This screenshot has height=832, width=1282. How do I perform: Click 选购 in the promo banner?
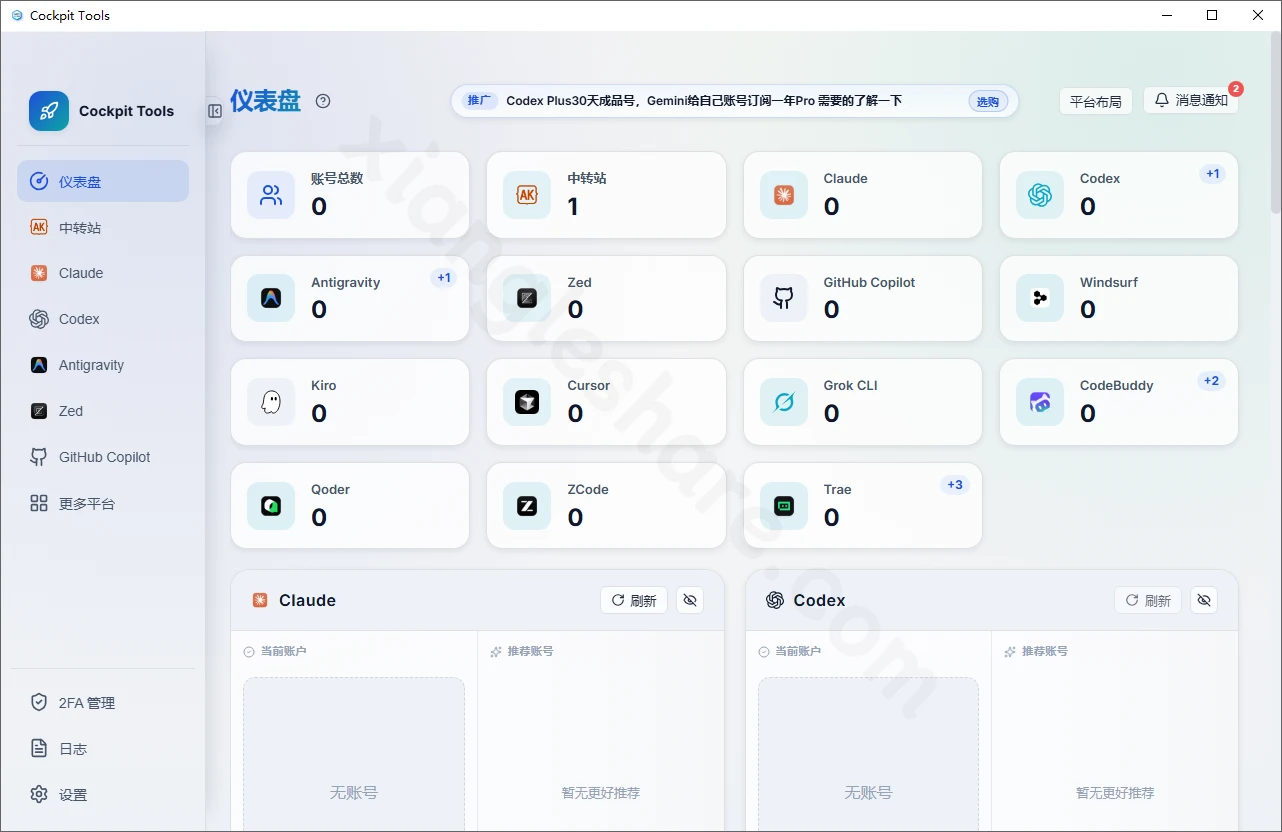pyautogui.click(x=988, y=101)
